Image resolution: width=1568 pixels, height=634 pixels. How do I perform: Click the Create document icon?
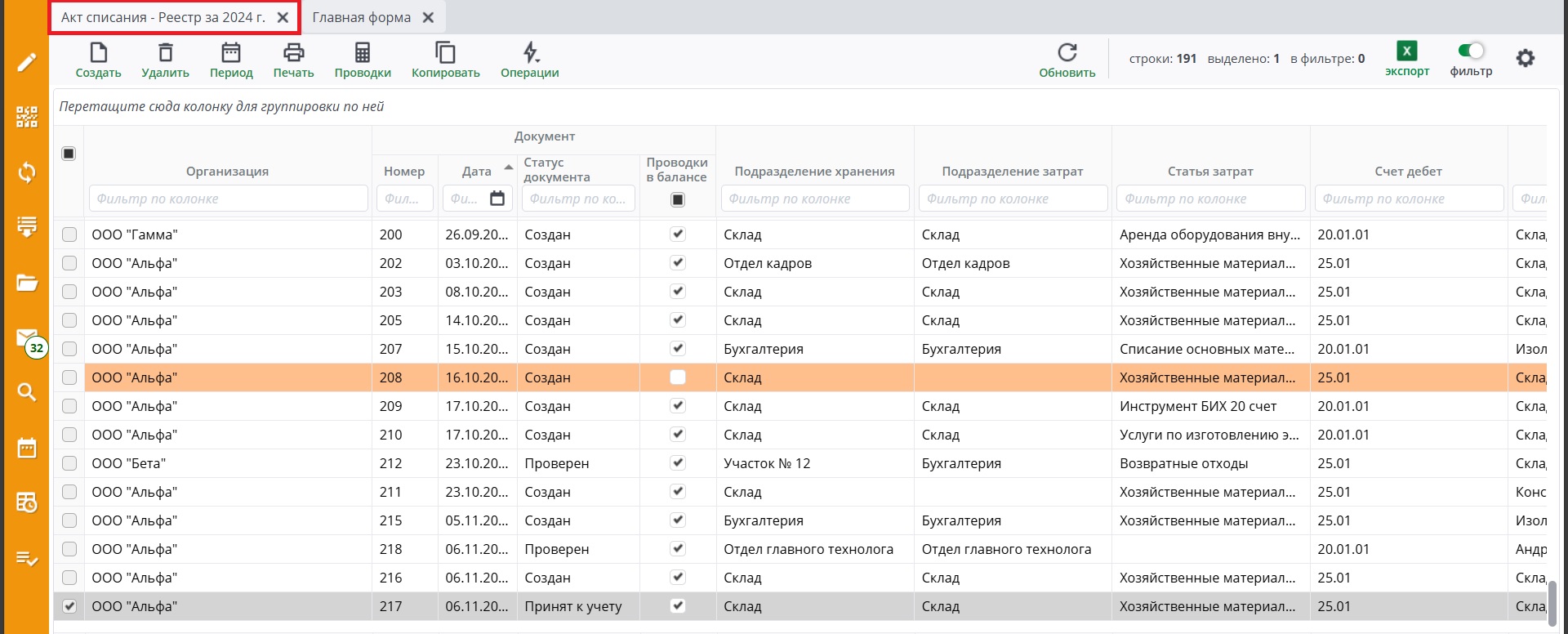98,54
